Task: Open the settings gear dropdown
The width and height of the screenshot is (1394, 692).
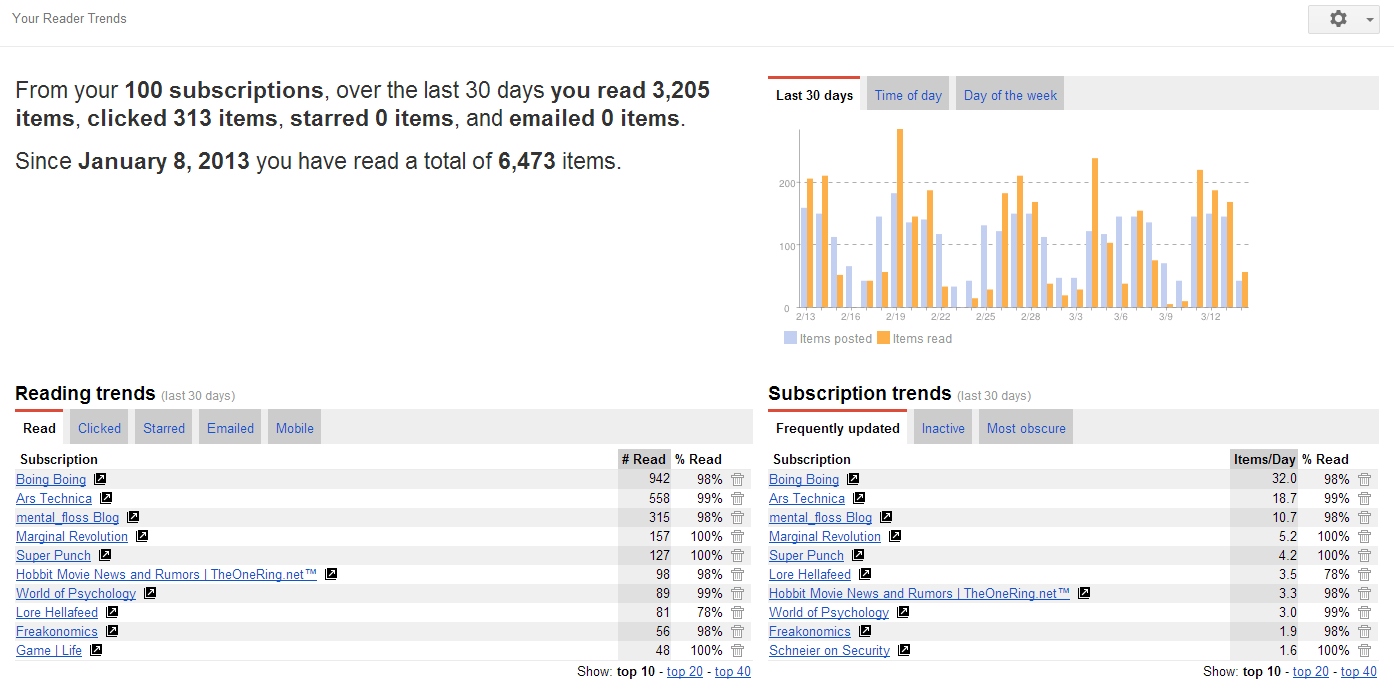Action: [x=1343, y=19]
